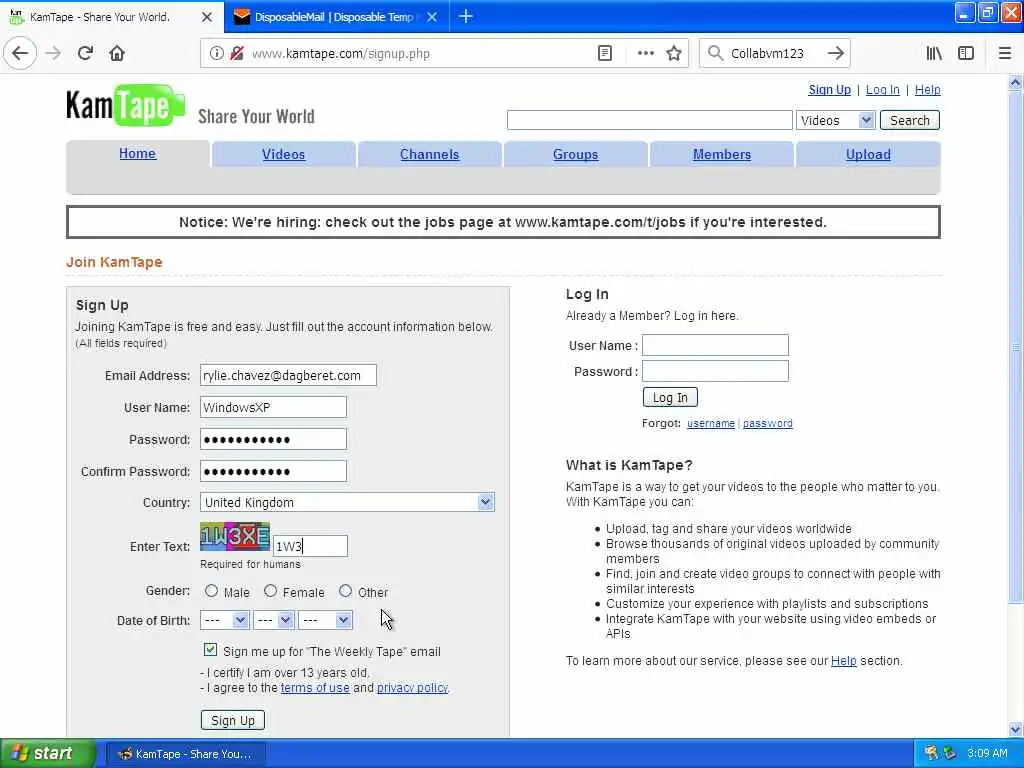
Task: Open page actions three-dot menu
Action: point(645,54)
